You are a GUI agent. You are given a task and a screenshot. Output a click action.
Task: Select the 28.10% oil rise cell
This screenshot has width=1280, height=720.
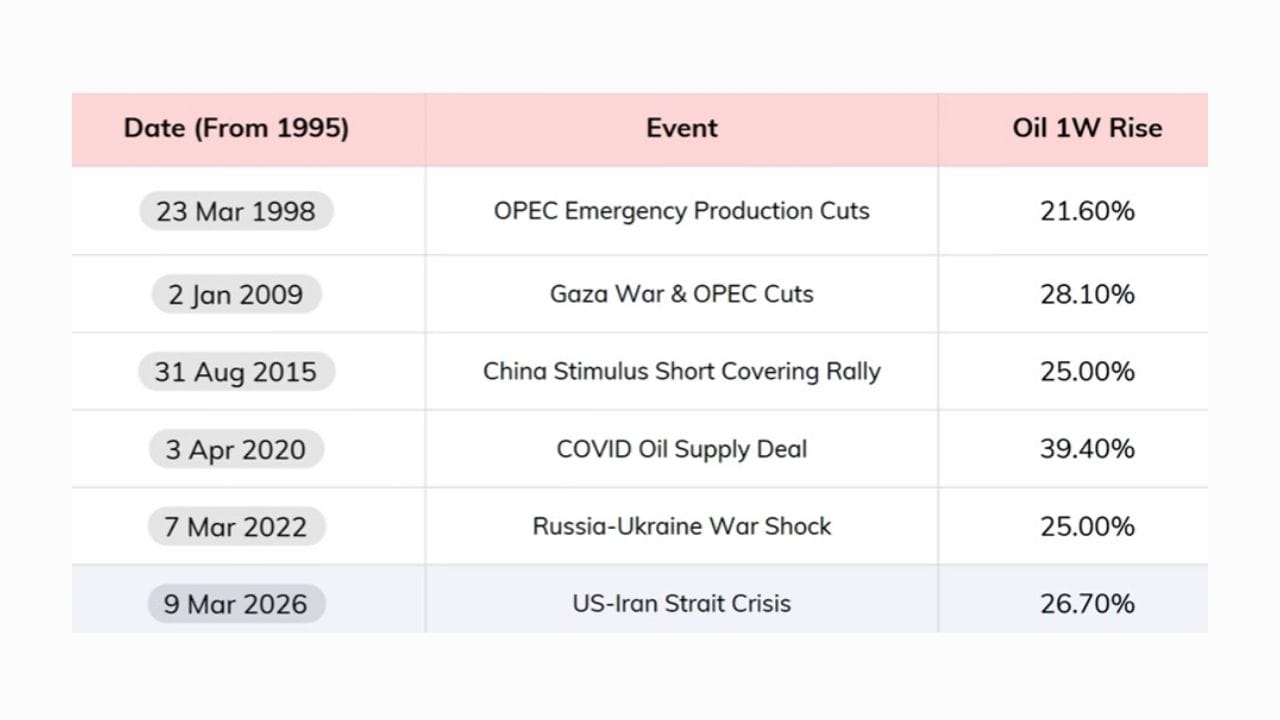tap(1087, 294)
